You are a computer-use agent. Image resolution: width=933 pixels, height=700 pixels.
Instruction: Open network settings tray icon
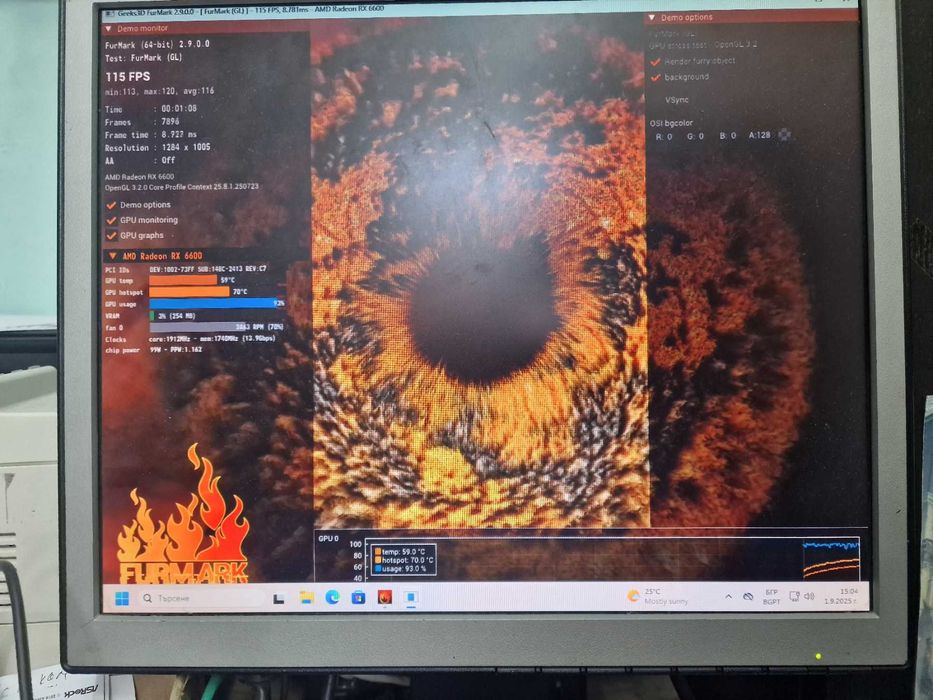pos(794,596)
